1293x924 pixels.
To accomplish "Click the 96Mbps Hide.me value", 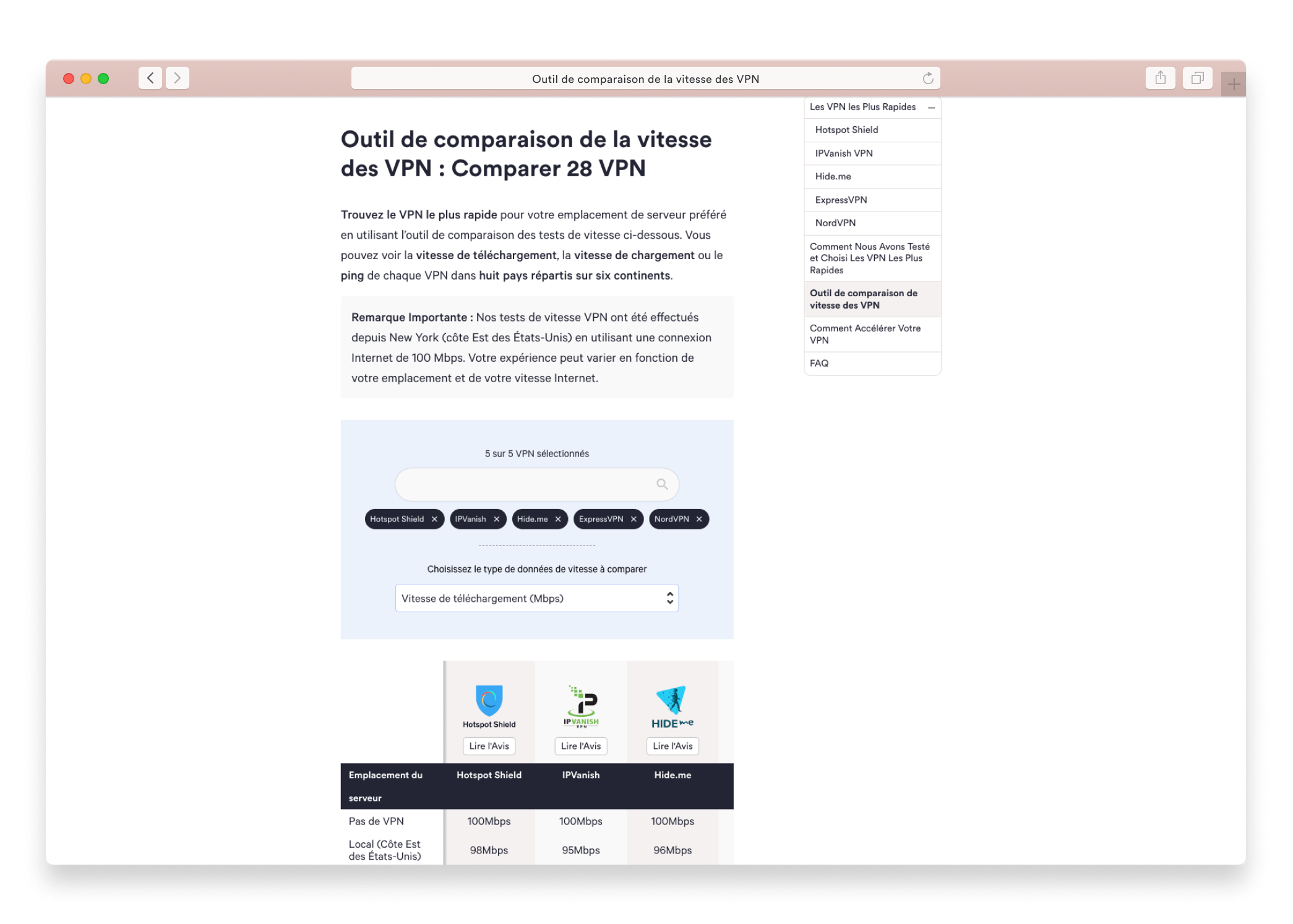I will coord(672,850).
